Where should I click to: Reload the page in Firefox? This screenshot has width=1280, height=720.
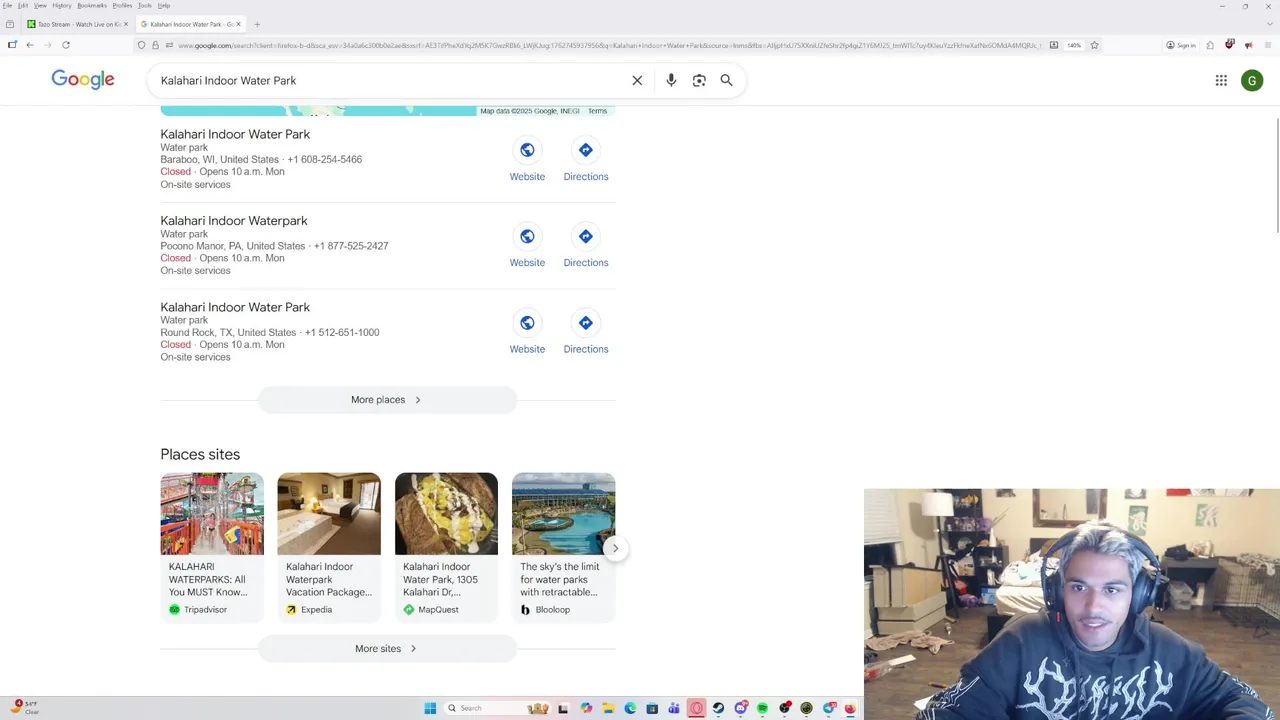point(66,45)
